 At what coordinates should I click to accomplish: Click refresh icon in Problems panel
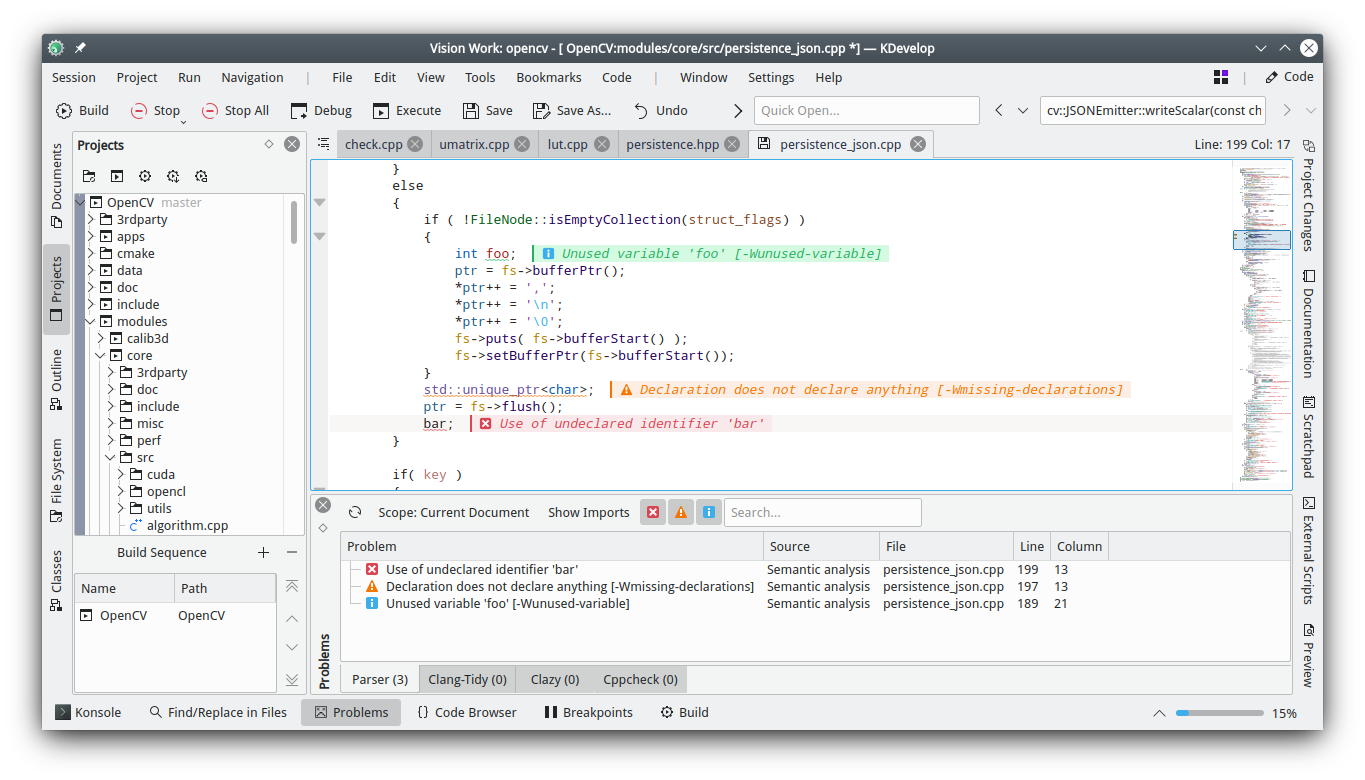pos(355,512)
